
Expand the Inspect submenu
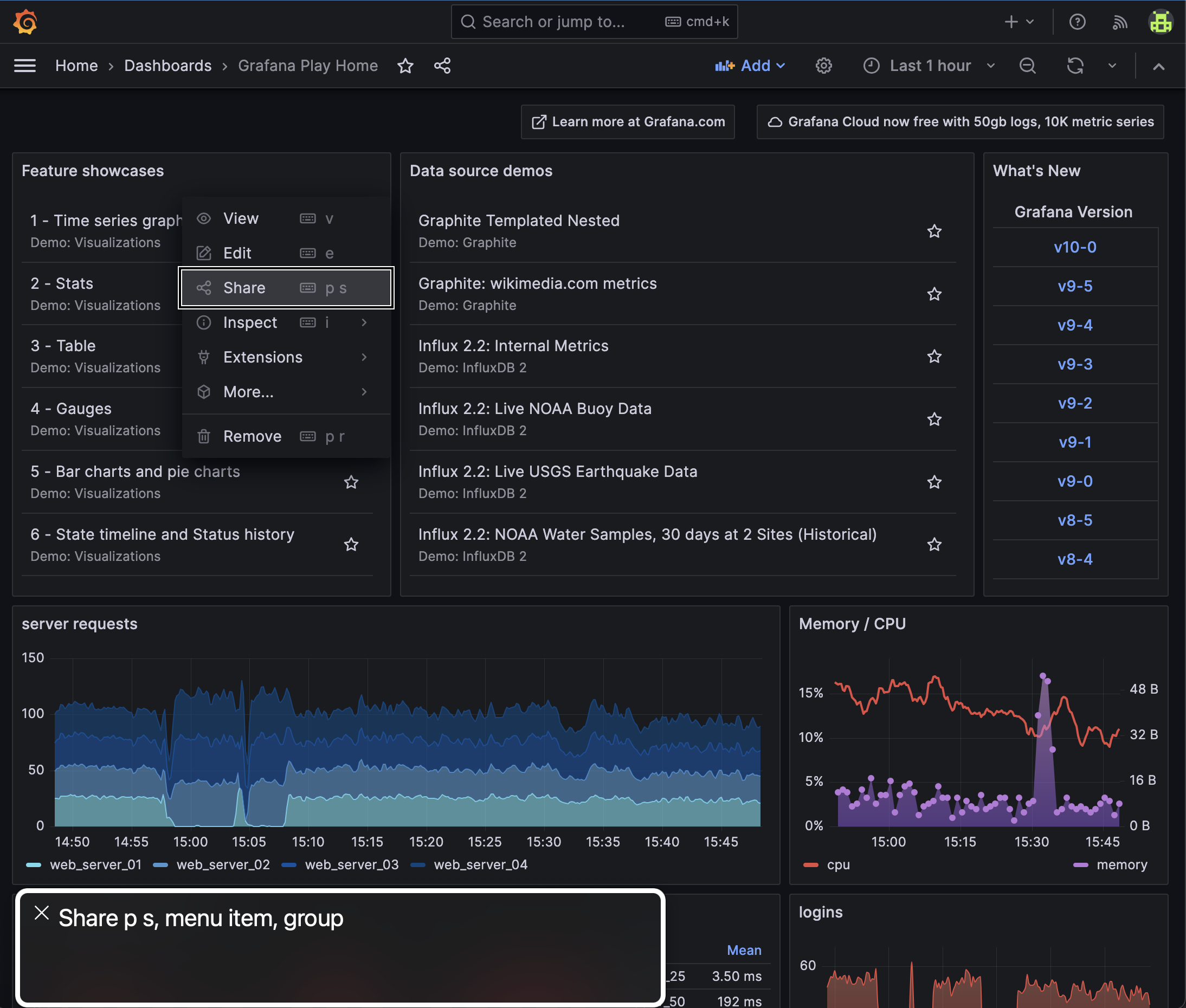pos(250,322)
